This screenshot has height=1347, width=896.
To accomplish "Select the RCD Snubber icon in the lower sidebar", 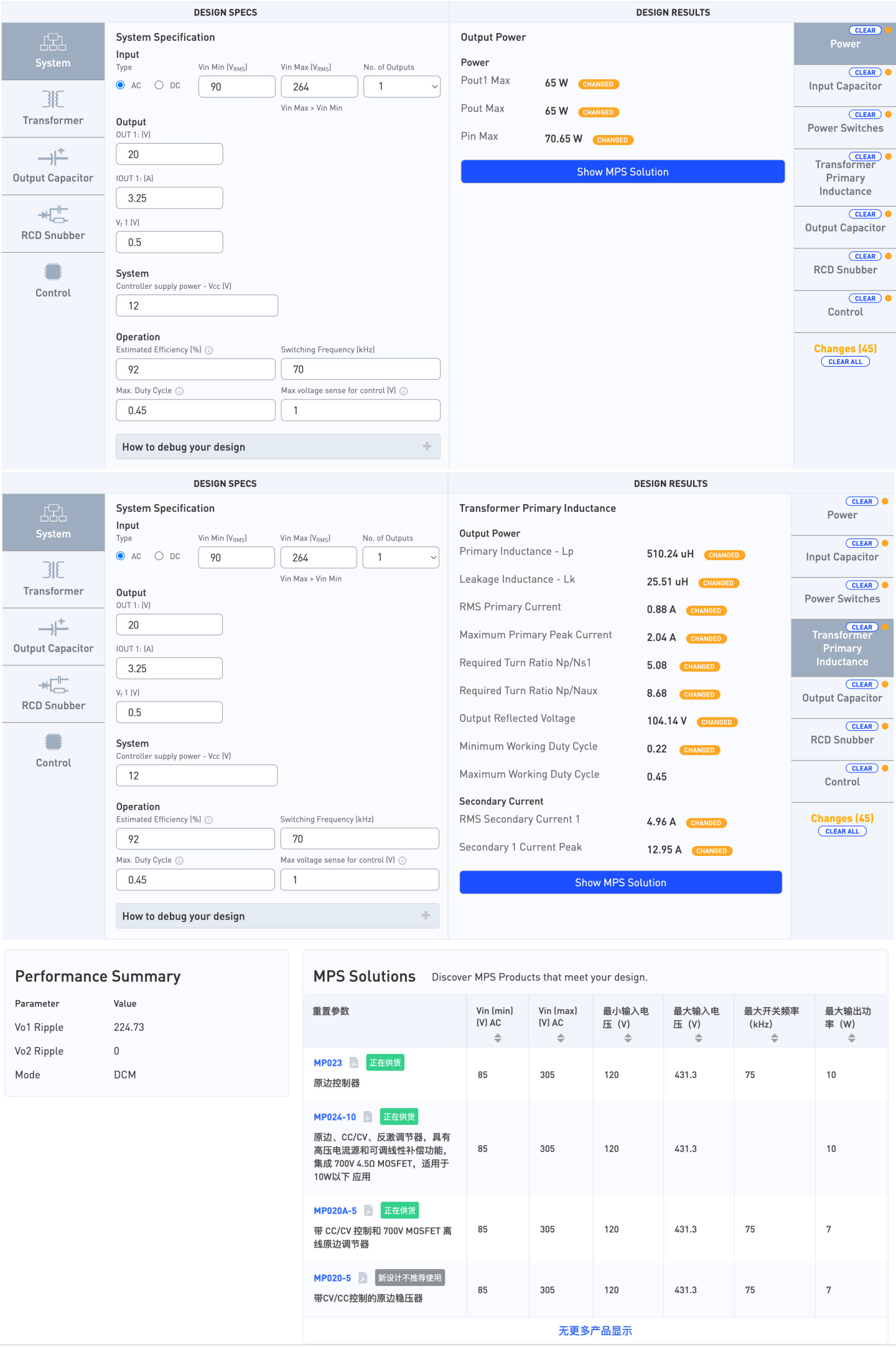I will [x=54, y=685].
